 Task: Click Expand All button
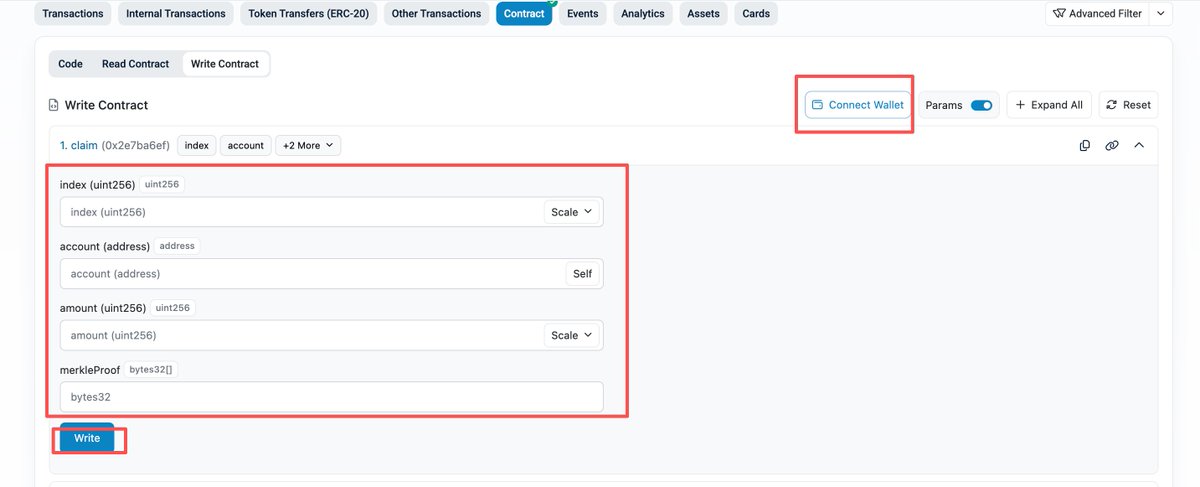(1049, 105)
